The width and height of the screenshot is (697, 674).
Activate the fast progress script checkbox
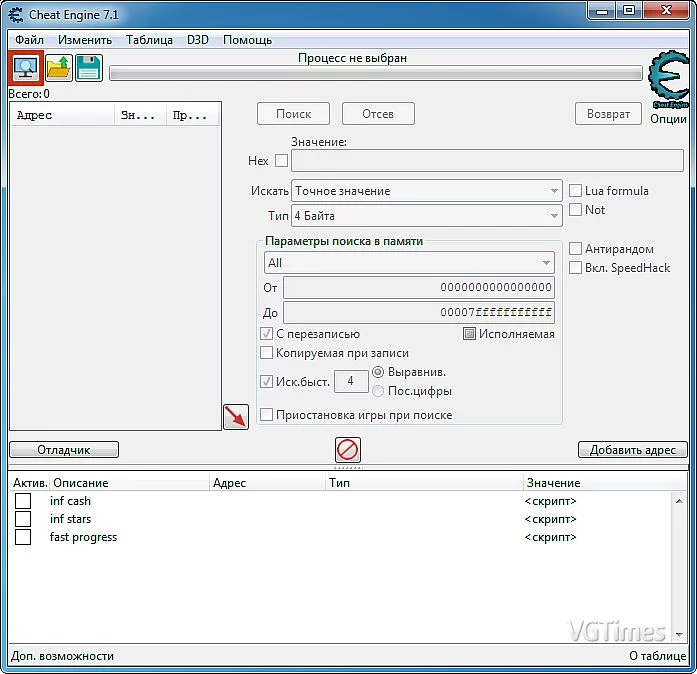point(23,537)
